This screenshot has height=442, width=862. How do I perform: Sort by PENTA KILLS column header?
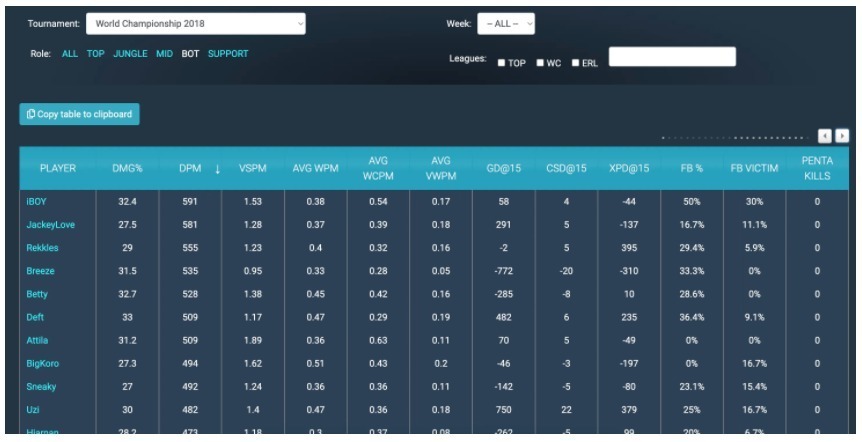(817, 168)
